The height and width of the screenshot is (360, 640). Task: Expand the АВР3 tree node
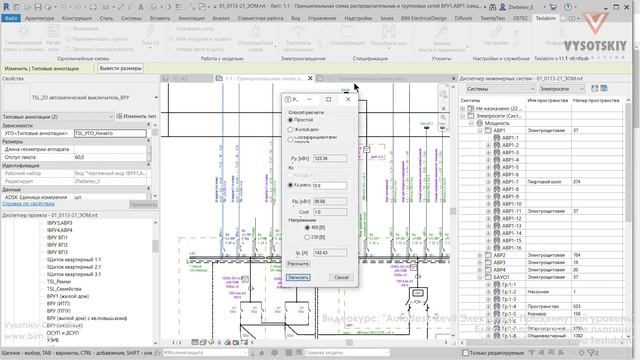[480, 262]
